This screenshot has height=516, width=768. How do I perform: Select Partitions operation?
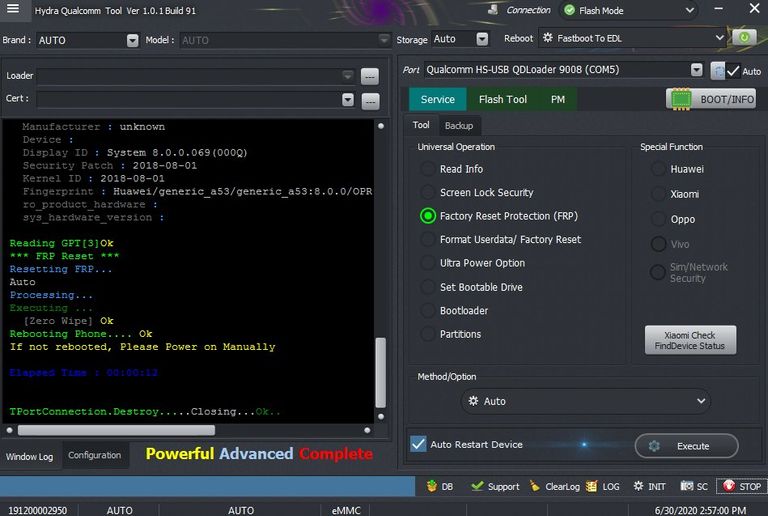coord(428,334)
